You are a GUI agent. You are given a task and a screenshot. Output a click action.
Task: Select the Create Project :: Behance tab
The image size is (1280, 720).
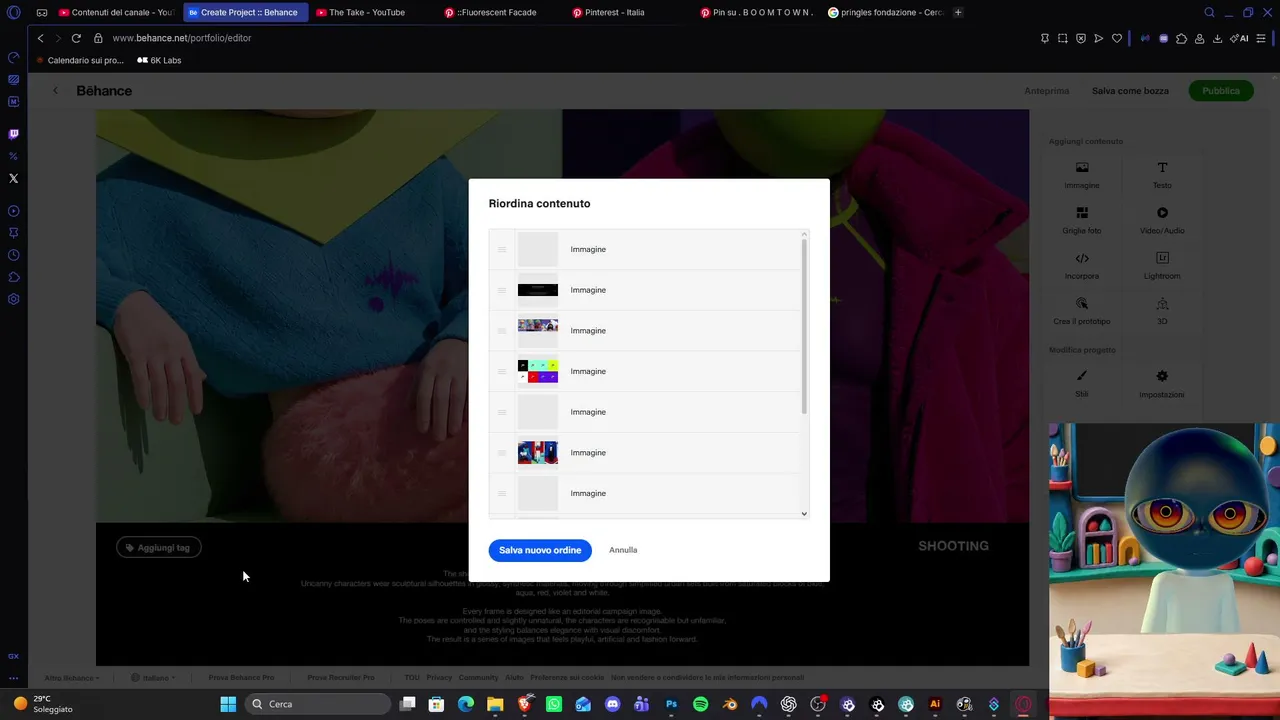click(x=244, y=13)
